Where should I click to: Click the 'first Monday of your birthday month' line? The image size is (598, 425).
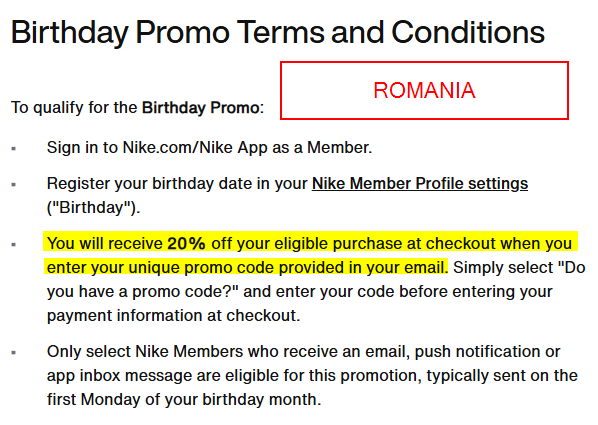click(x=184, y=399)
